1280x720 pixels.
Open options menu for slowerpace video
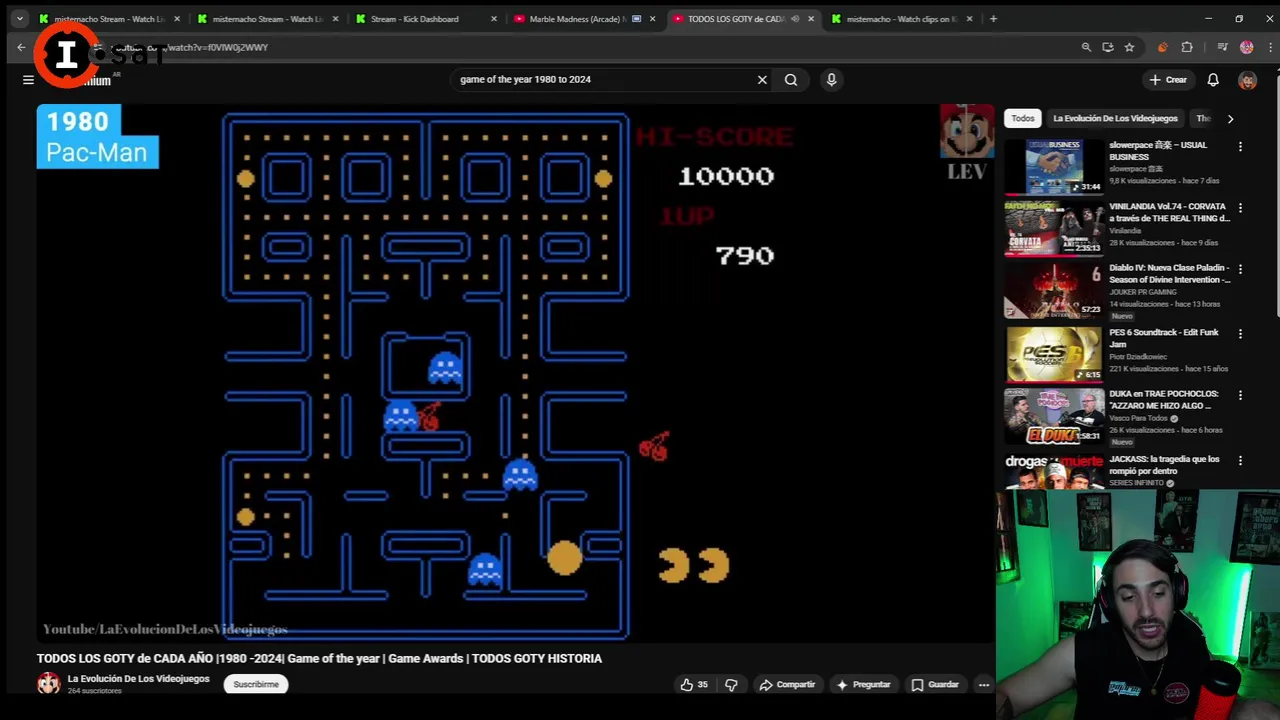tap(1240, 147)
